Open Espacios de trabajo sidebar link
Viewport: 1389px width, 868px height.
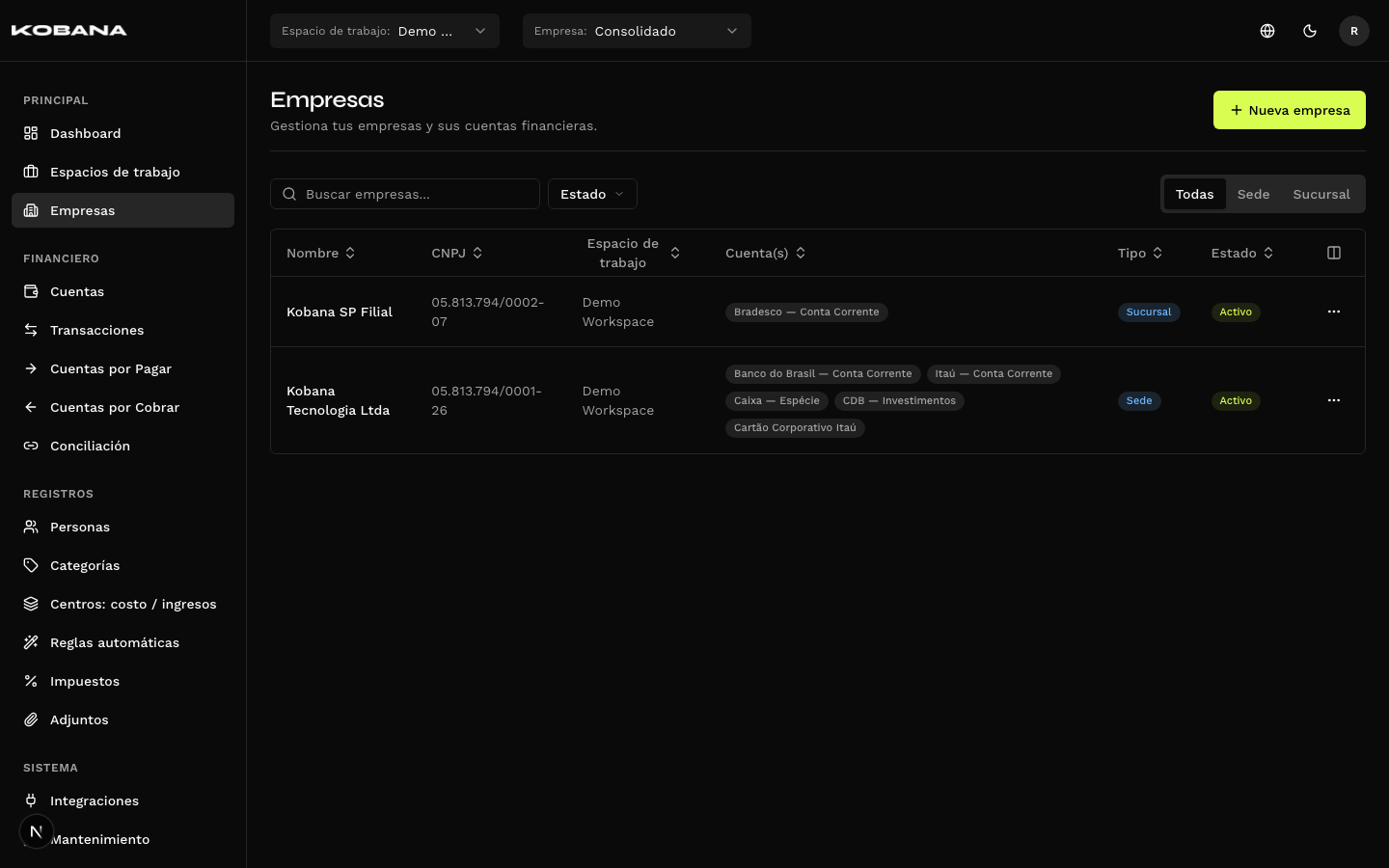123,172
